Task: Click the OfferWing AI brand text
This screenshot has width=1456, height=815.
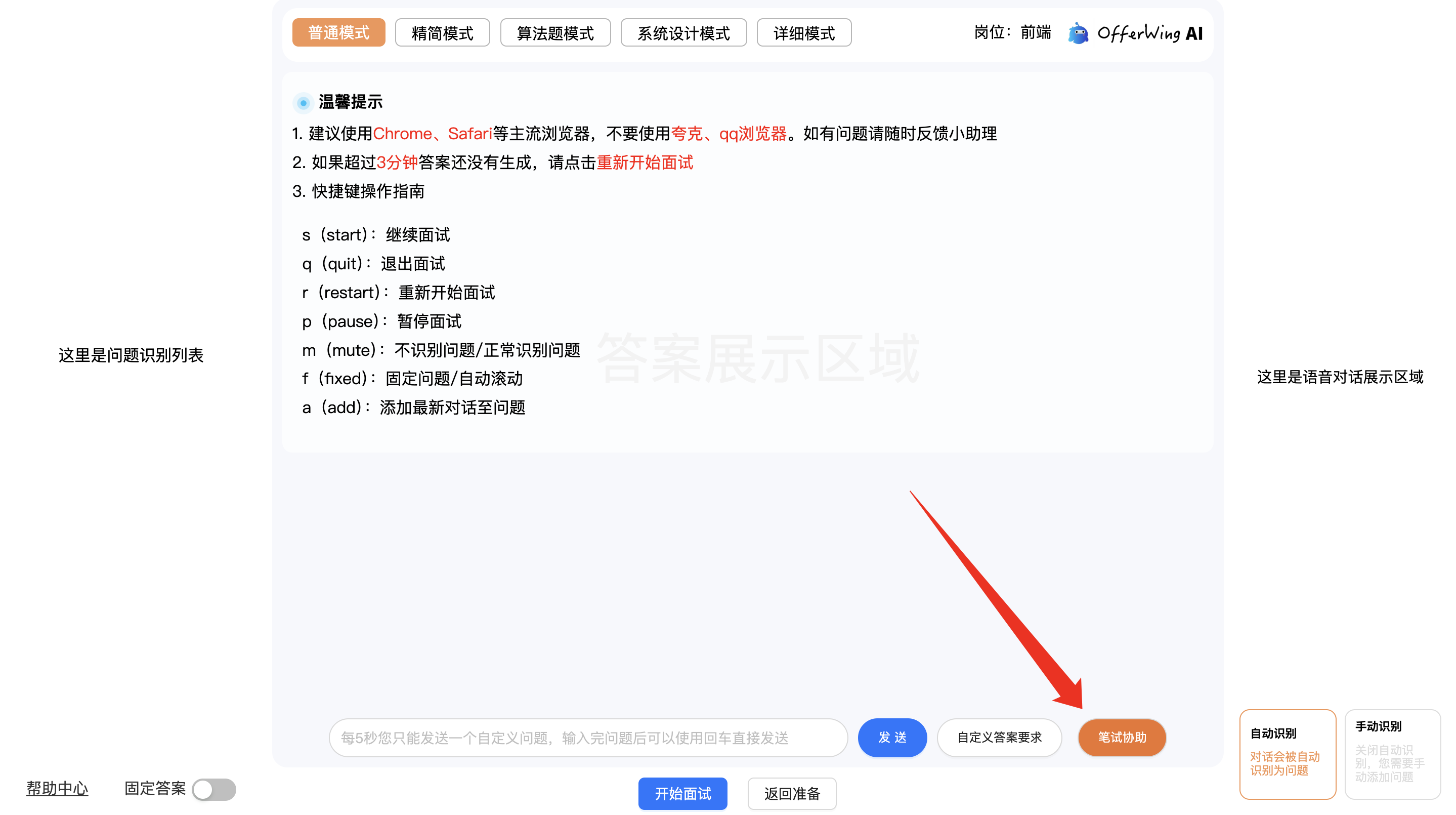Action: (1149, 33)
